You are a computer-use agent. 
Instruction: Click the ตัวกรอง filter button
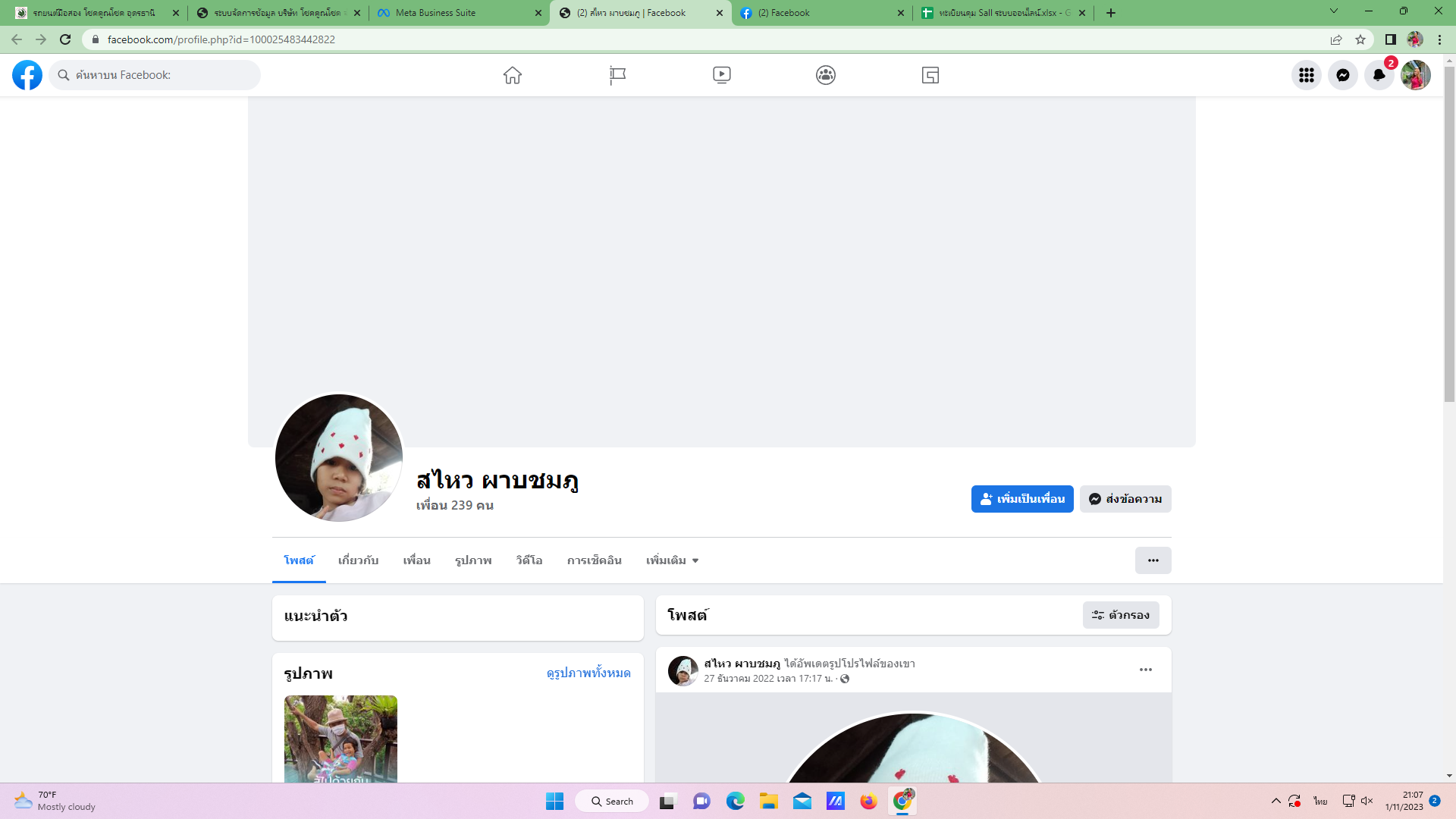pos(1121,615)
